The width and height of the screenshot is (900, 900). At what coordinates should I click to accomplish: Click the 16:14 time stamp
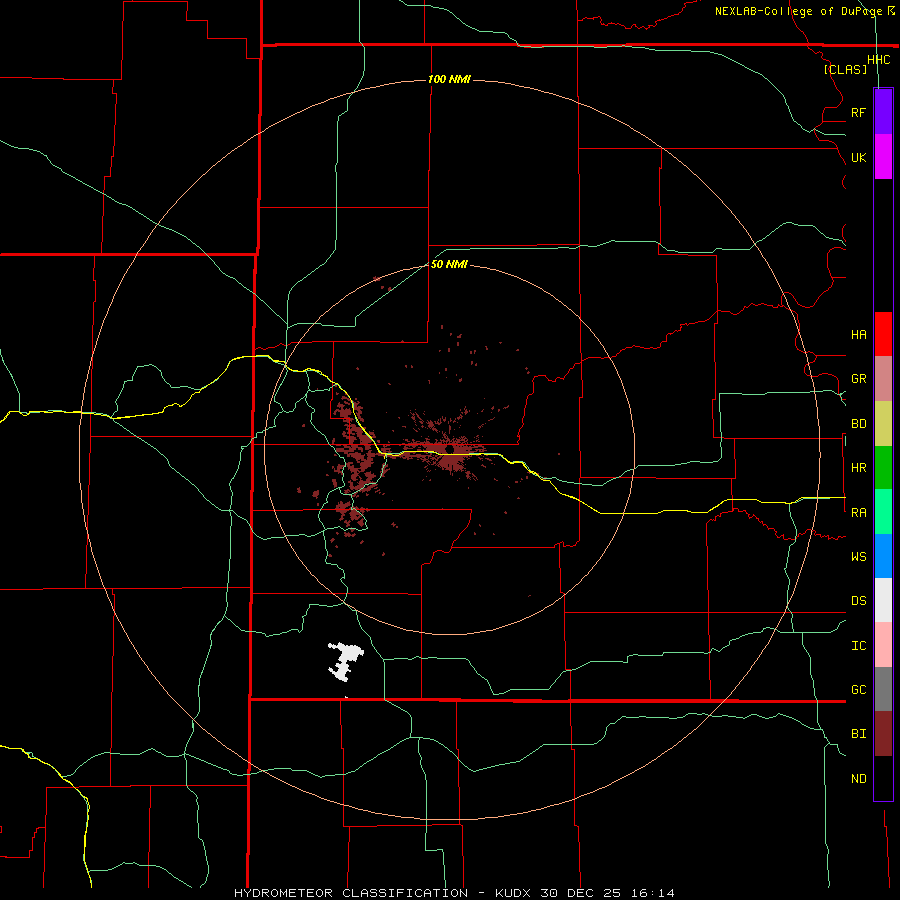[655, 893]
